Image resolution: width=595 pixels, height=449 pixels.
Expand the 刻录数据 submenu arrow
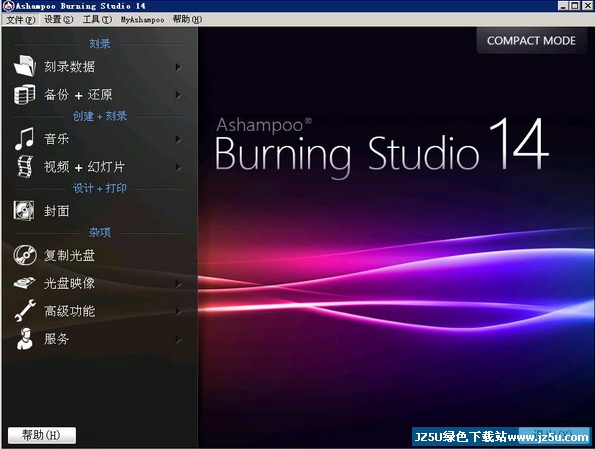point(178,67)
